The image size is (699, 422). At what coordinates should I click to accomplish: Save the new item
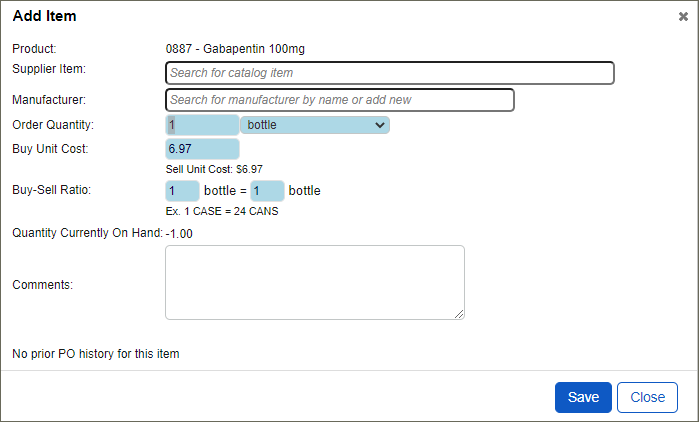[x=583, y=397]
